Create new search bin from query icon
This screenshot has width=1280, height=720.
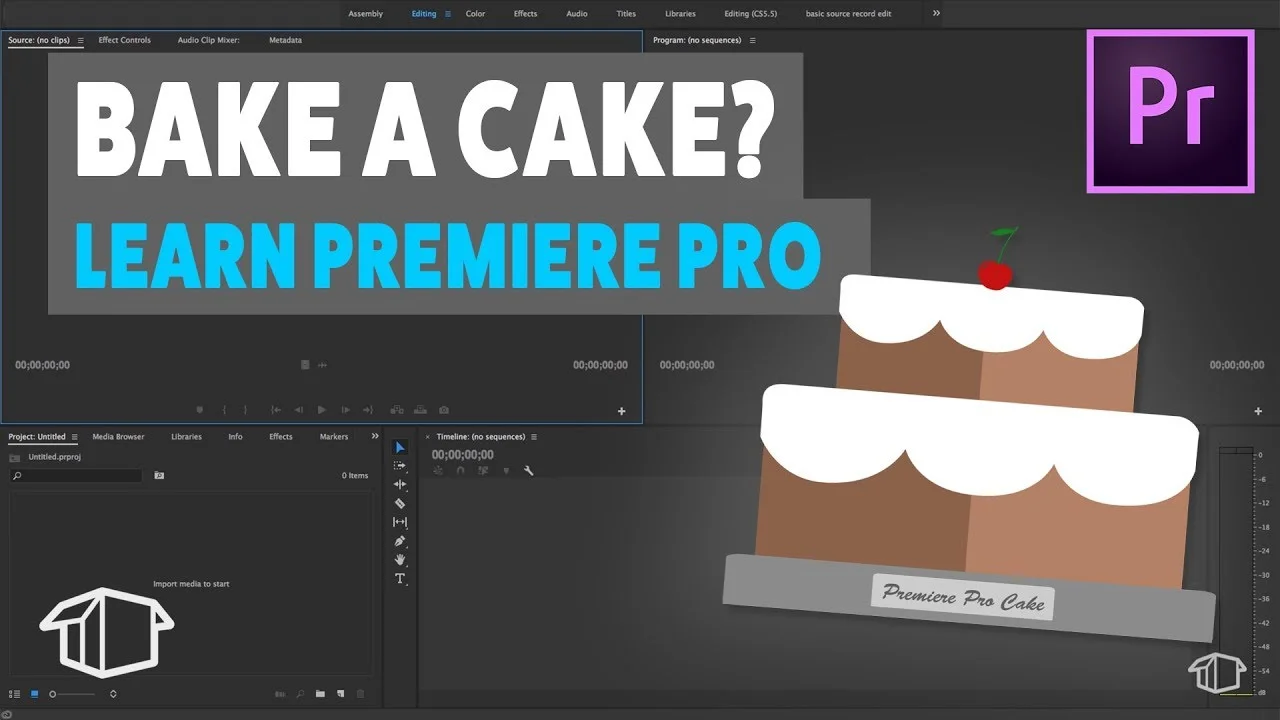pyautogui.click(x=159, y=475)
